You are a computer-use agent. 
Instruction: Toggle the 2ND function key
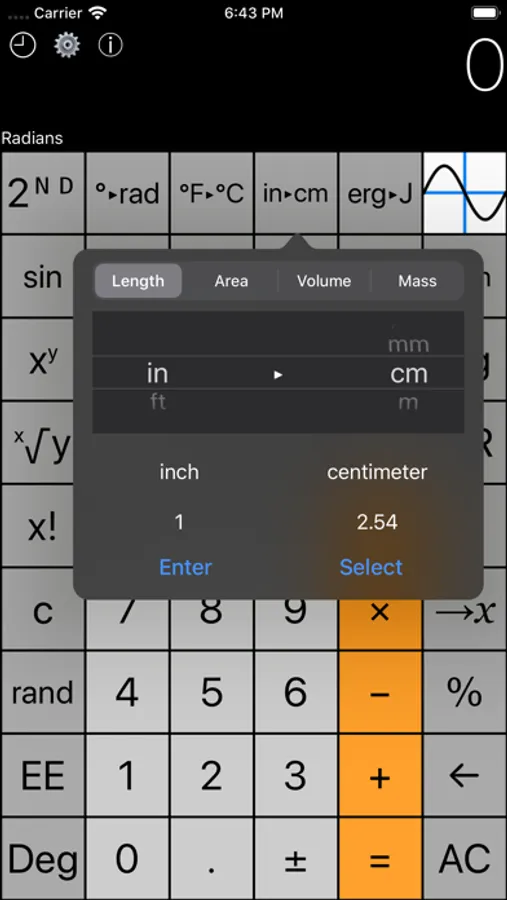pyautogui.click(x=43, y=193)
